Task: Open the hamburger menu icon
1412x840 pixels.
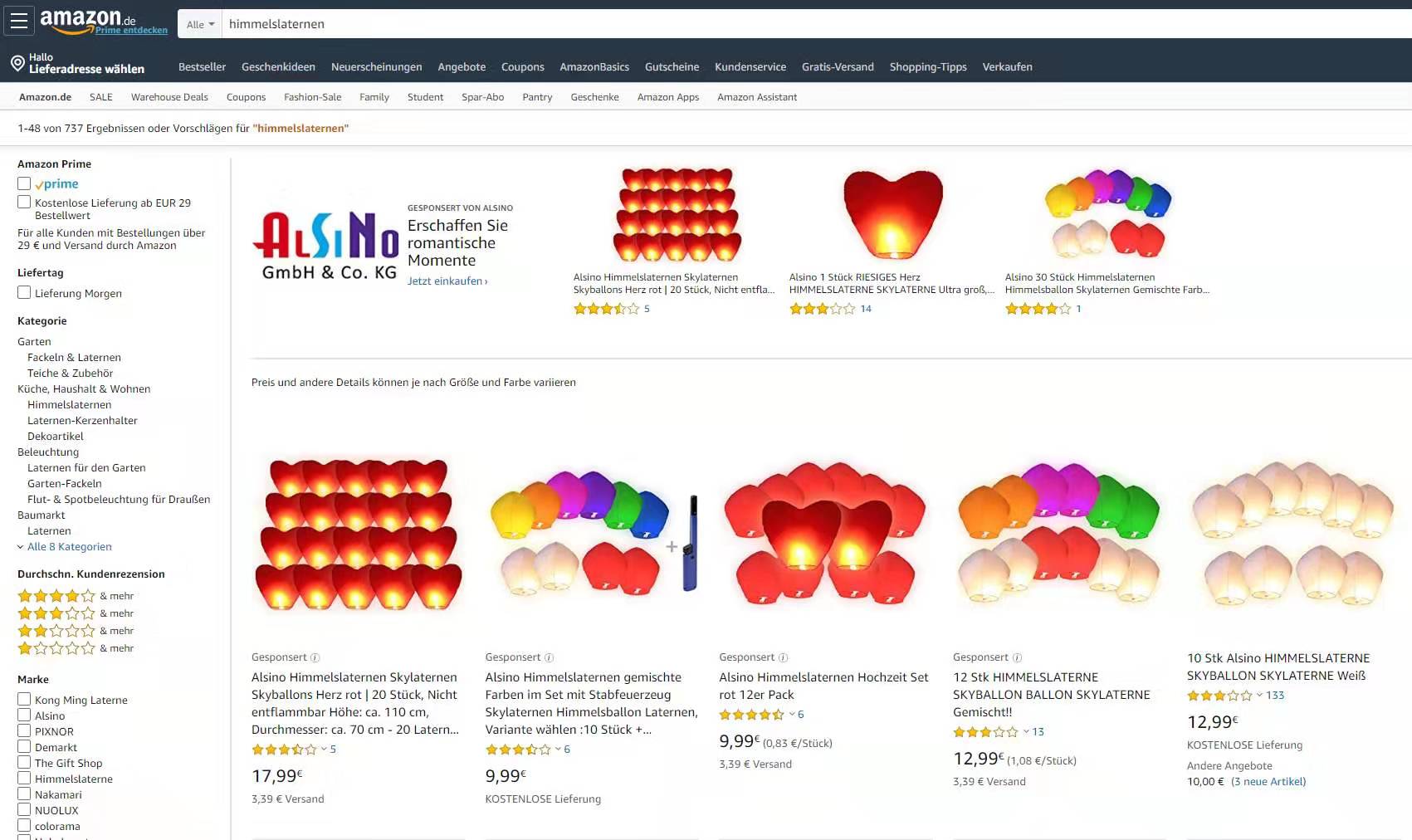Action: tap(18, 21)
